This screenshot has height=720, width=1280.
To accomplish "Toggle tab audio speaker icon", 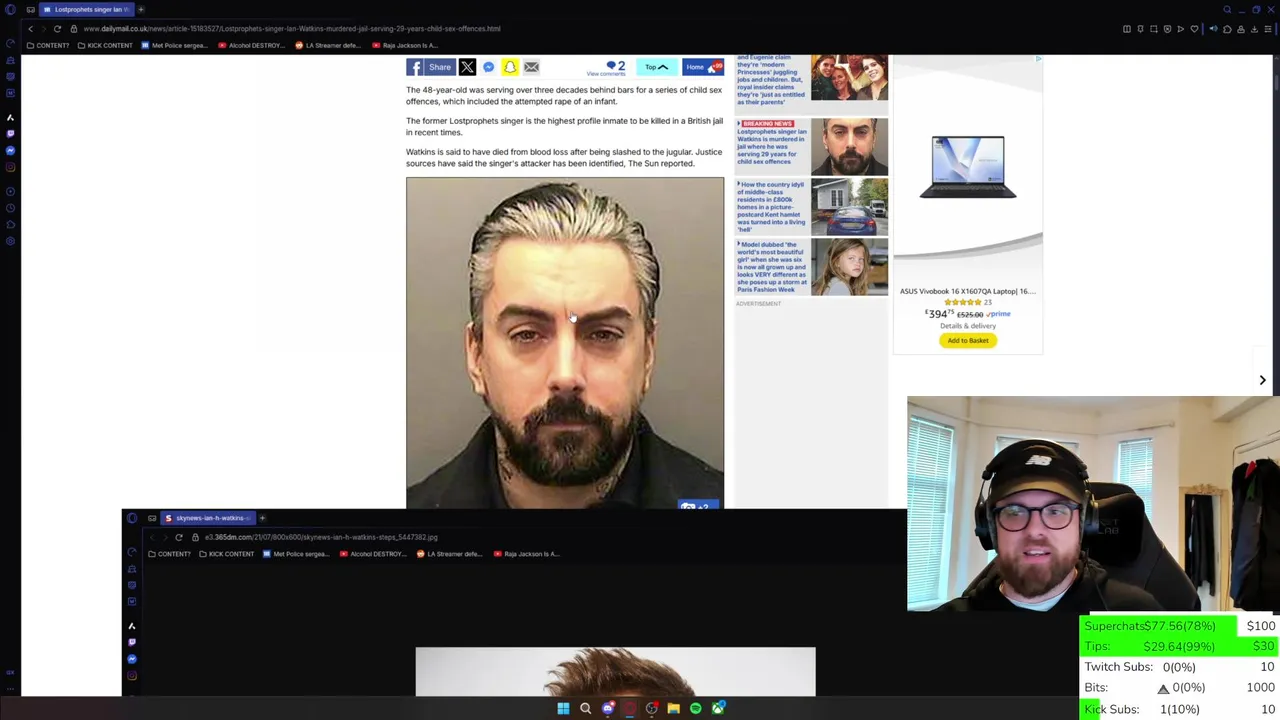I will click(1213, 29).
